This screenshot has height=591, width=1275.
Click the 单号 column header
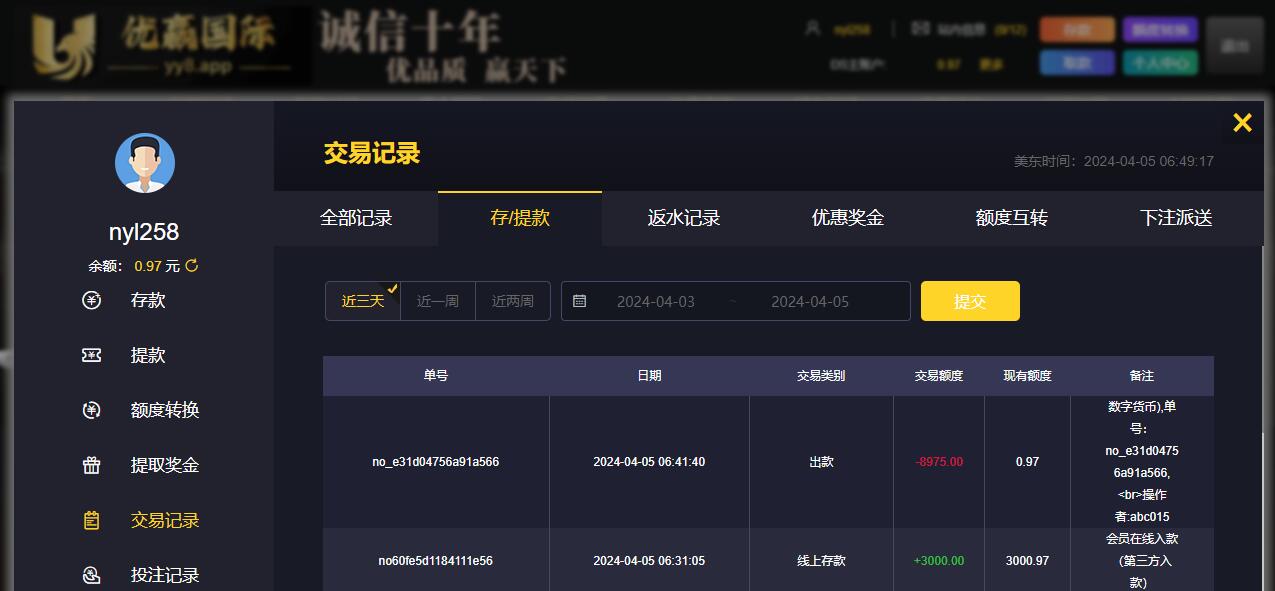(x=436, y=376)
